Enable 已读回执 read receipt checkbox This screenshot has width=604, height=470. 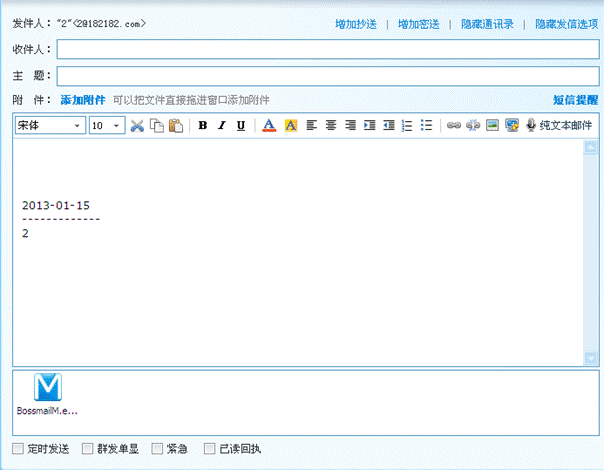click(209, 449)
